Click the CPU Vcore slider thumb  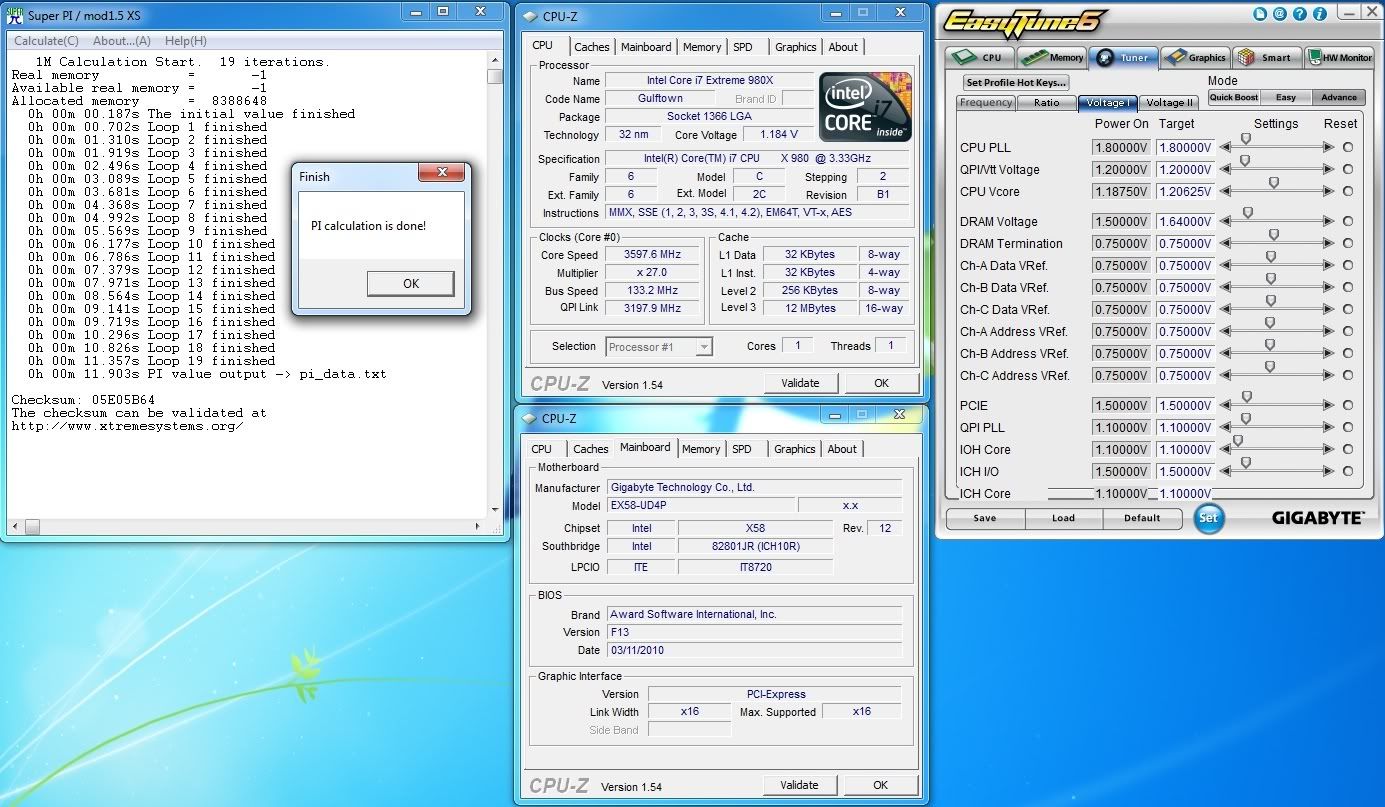(x=1273, y=182)
